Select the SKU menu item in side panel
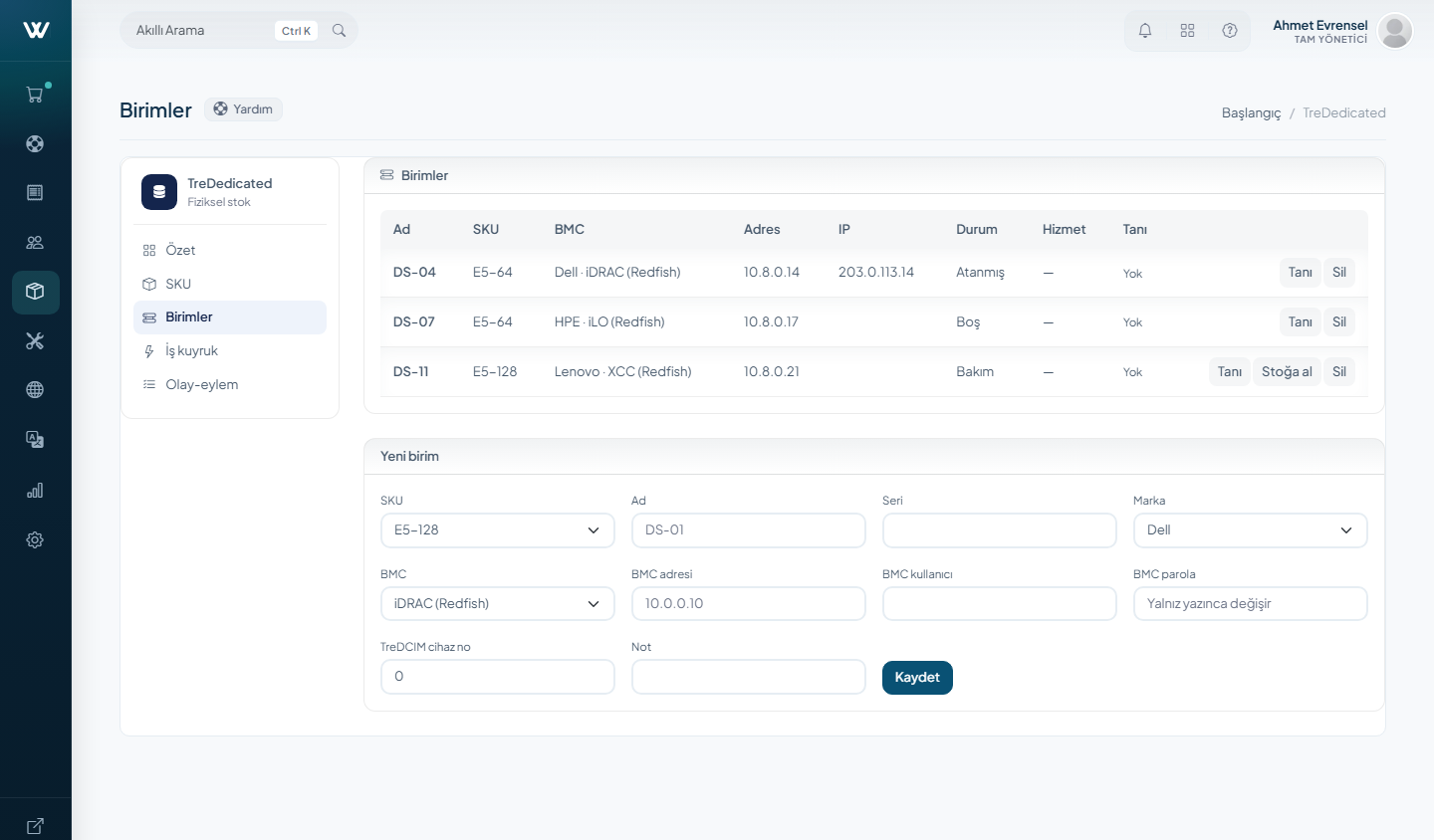The image size is (1434, 840). click(230, 284)
